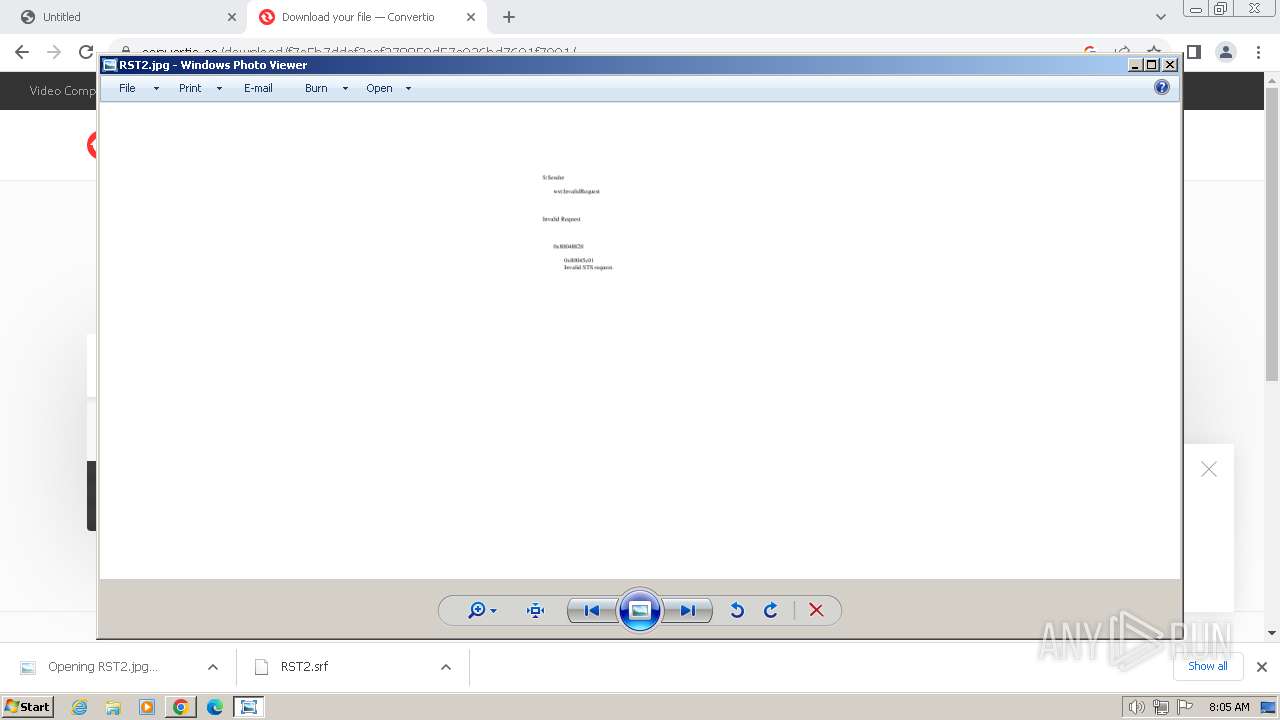The image size is (1280, 720).
Task: Open File Explorer from the taskbar
Action: [x=113, y=707]
